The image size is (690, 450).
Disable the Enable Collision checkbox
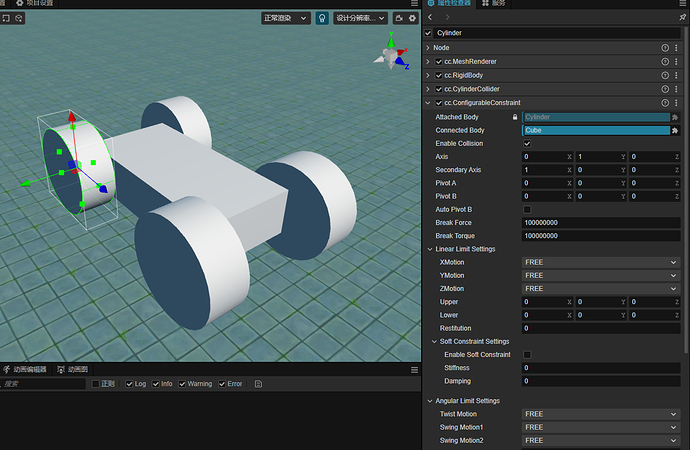[528, 143]
